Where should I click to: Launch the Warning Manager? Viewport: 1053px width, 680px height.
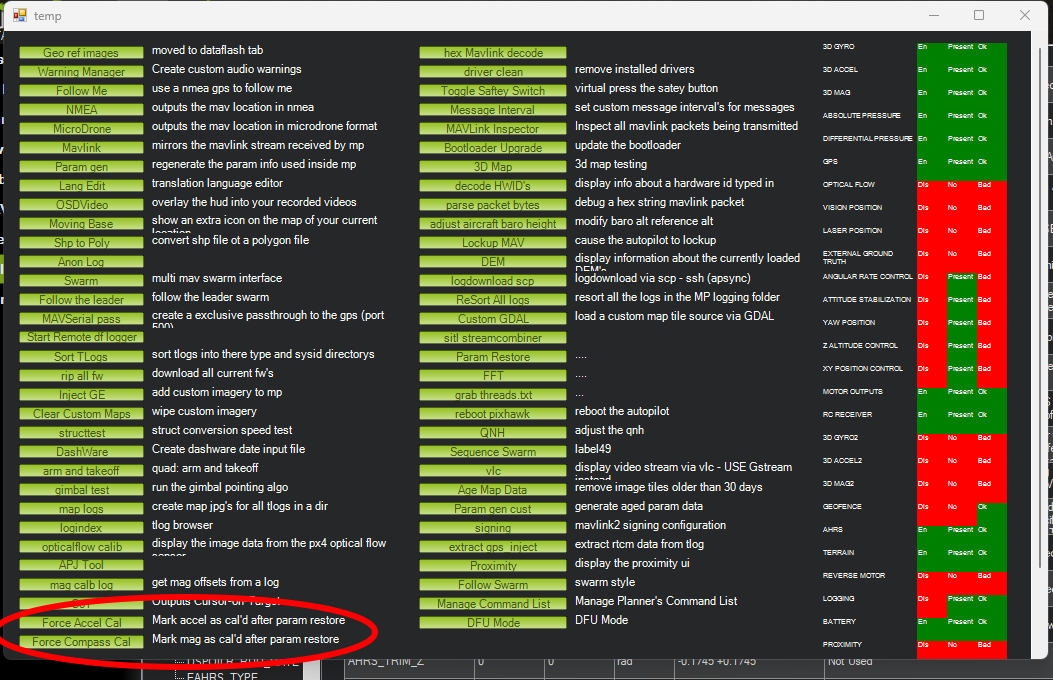click(81, 72)
